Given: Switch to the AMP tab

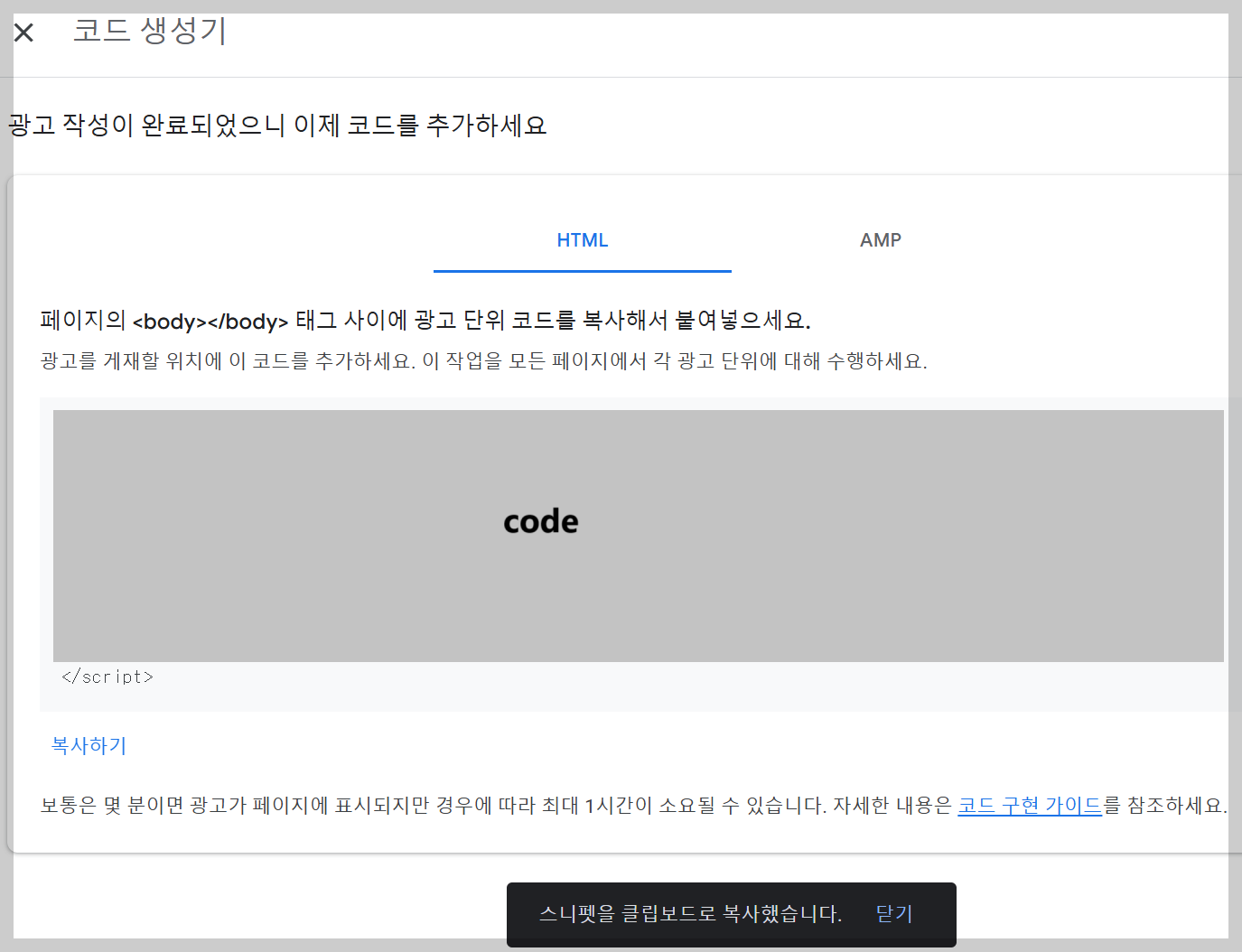Looking at the screenshot, I should pyautogui.click(x=881, y=240).
